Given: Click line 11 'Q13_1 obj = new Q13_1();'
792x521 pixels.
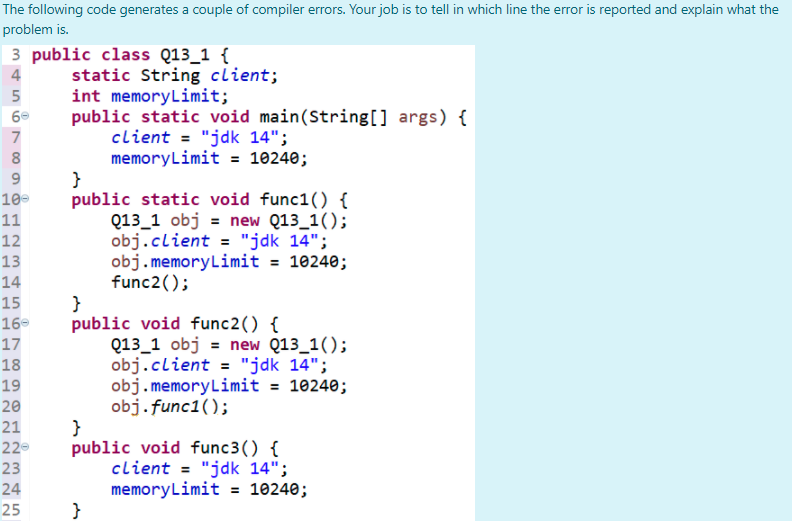Looking at the screenshot, I should pyautogui.click(x=229, y=220).
